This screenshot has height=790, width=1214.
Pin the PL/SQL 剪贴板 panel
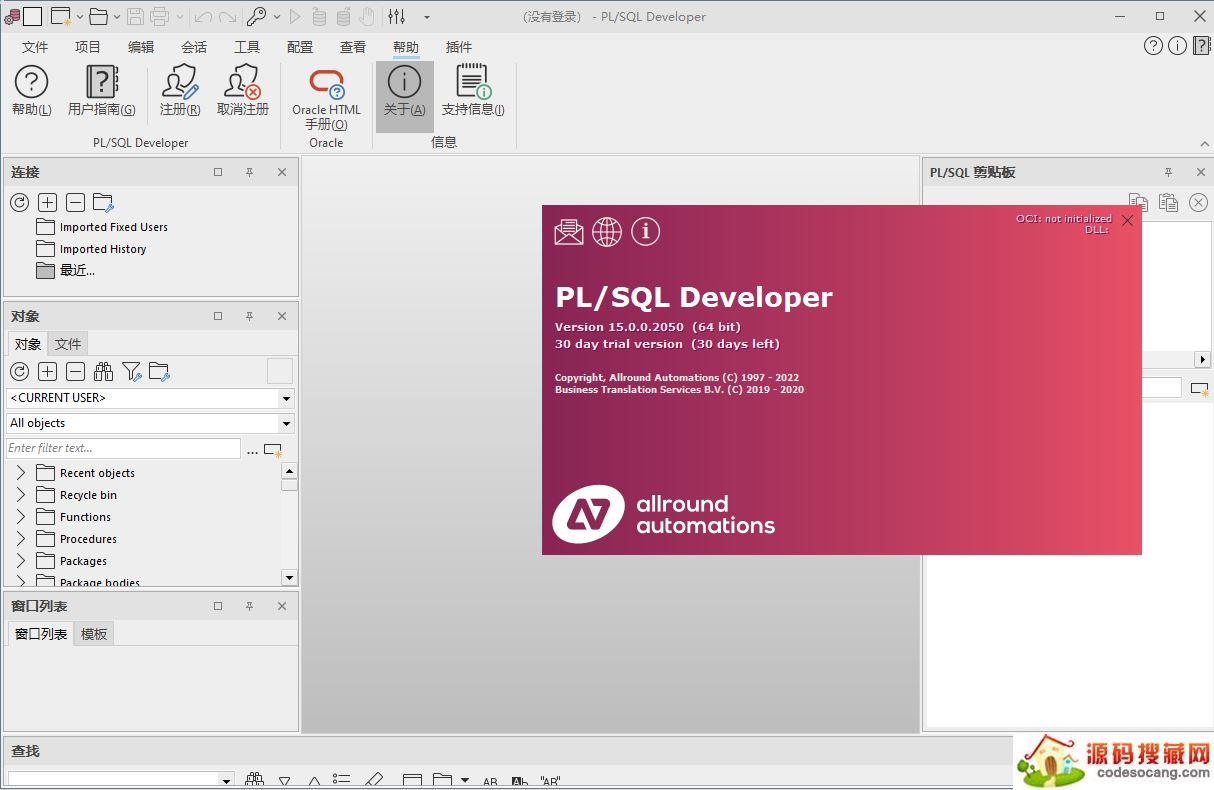1168,172
